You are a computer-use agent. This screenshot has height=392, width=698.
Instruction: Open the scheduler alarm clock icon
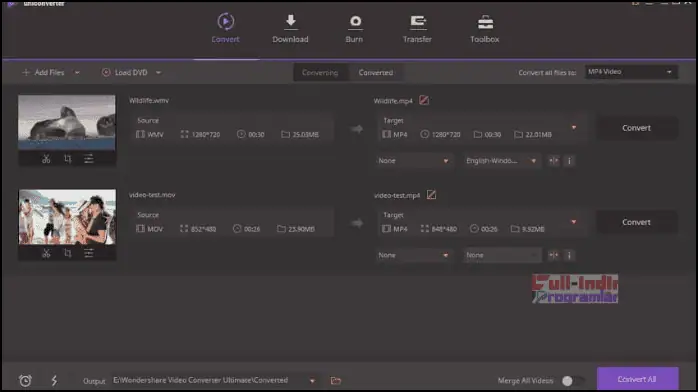click(25, 380)
